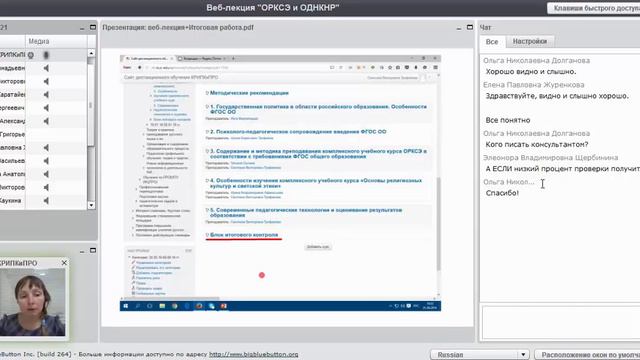The width and height of the screenshot is (640, 360).
Task: Click presentation title 'веб-лекция+Итоговая работа.pdf'
Action: tap(200, 27)
